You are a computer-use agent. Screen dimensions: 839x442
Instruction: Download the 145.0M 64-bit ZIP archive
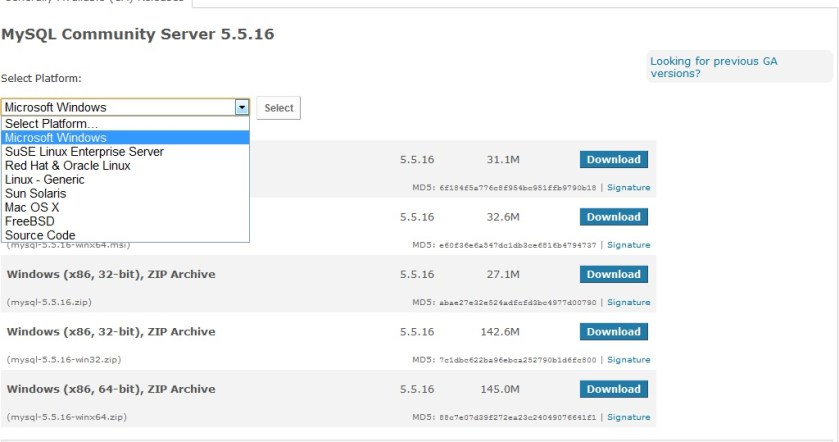coord(613,389)
